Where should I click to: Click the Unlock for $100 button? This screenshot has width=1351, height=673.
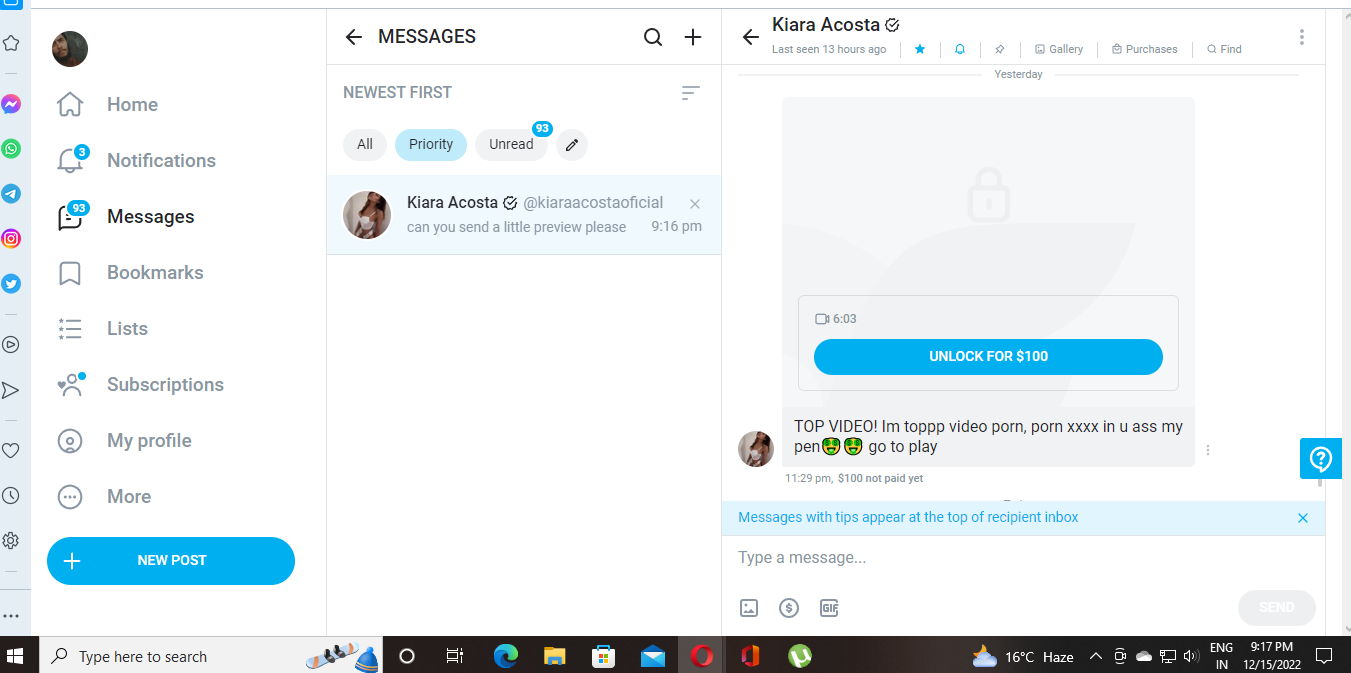pyautogui.click(x=988, y=357)
